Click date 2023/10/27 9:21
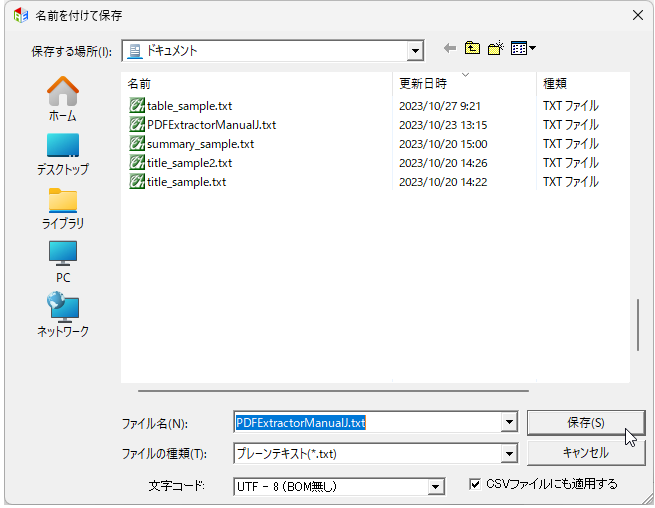This screenshot has width=655, height=508. pos(440,106)
